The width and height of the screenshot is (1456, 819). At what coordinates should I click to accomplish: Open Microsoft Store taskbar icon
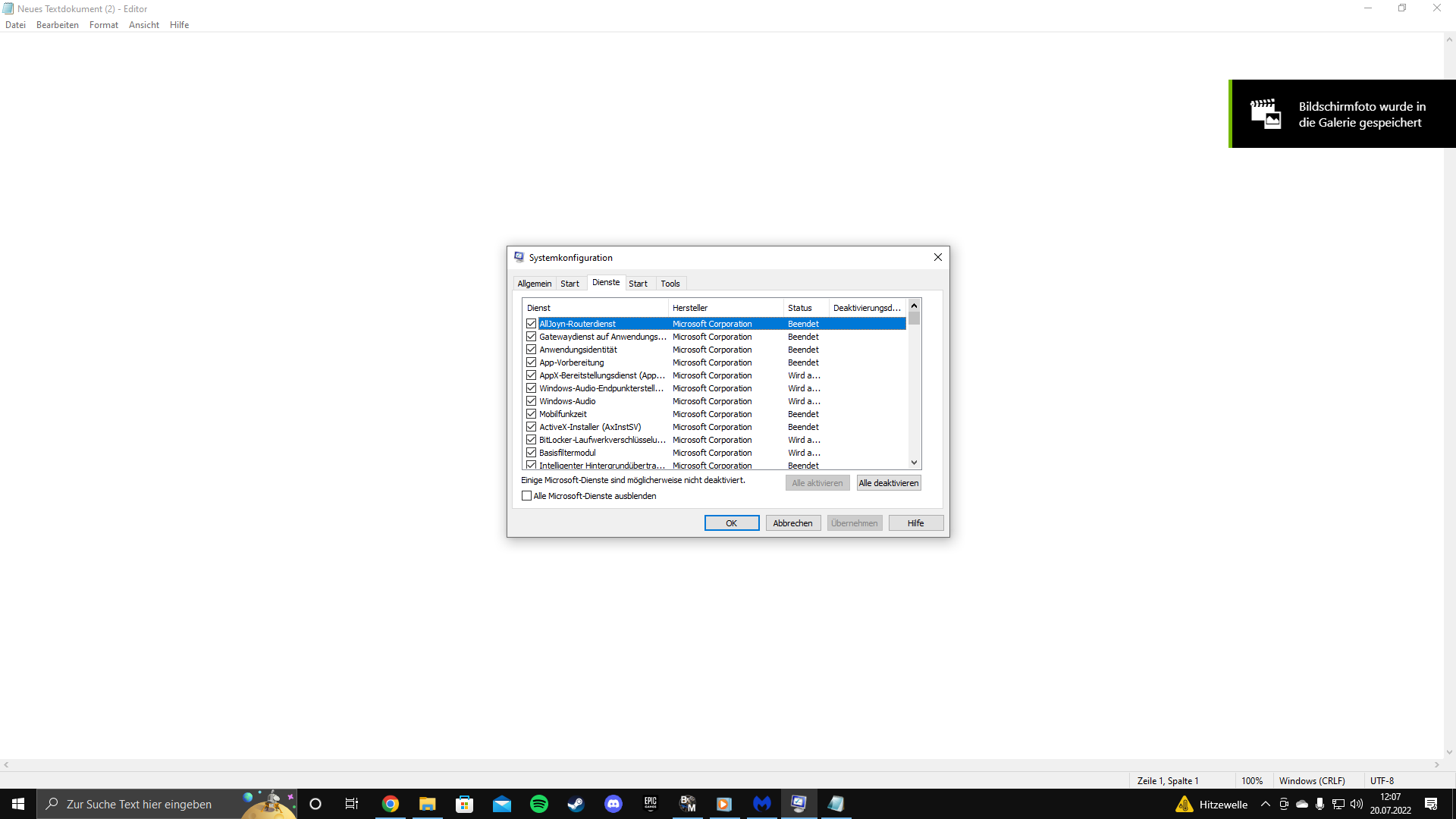(465, 804)
